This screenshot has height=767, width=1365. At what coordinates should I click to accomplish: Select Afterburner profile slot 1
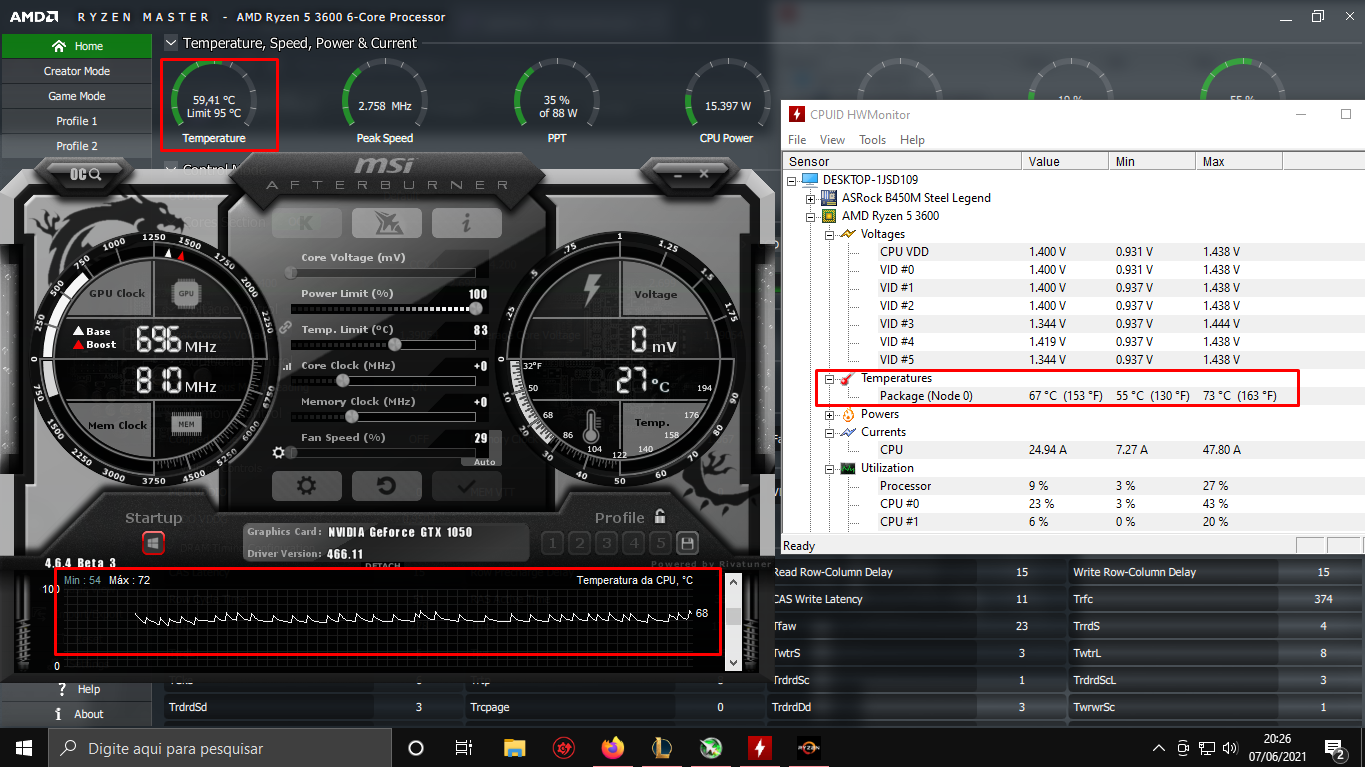click(552, 543)
